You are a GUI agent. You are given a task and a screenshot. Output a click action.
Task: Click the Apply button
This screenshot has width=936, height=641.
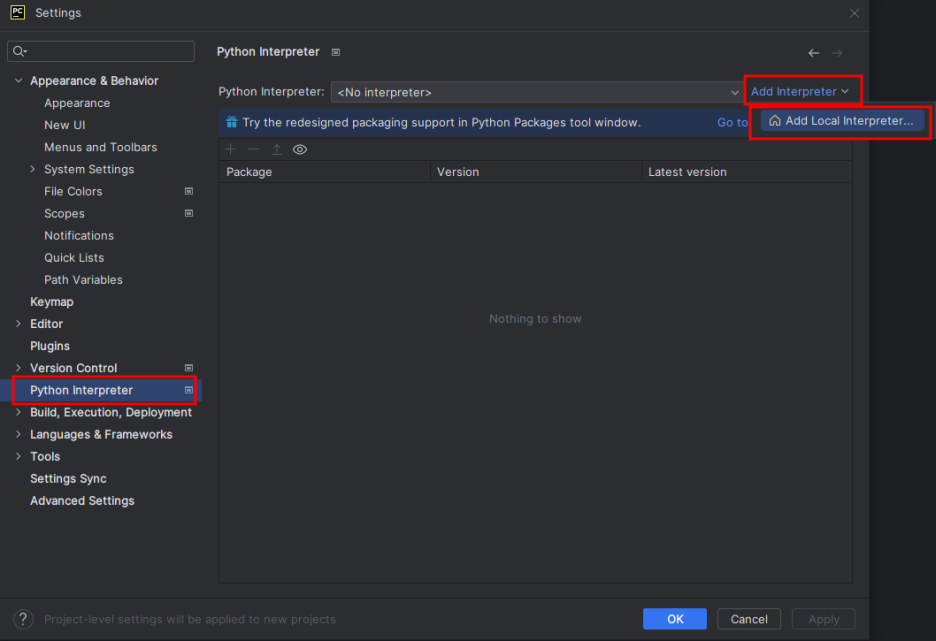(x=823, y=619)
